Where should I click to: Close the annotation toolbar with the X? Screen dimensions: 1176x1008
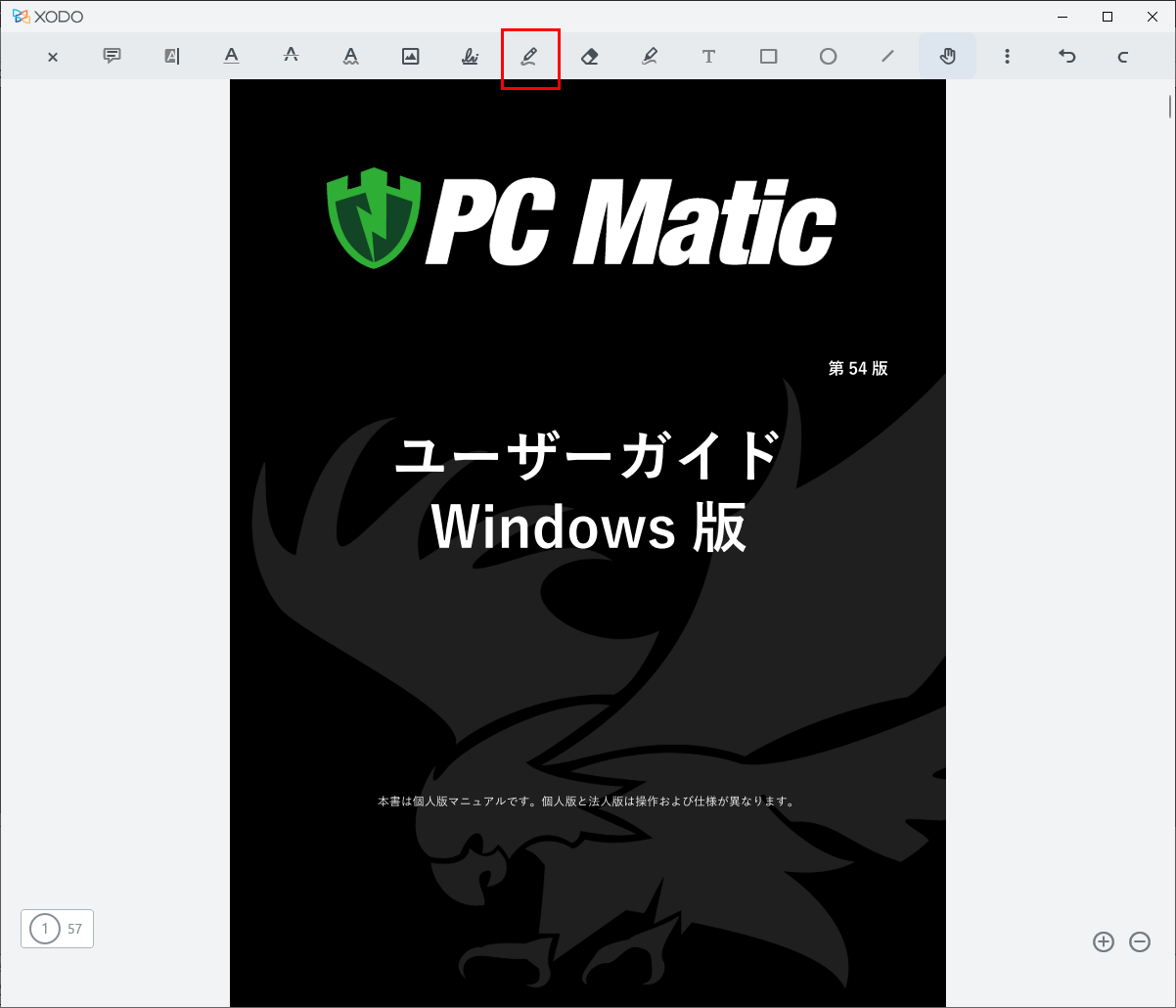point(53,57)
